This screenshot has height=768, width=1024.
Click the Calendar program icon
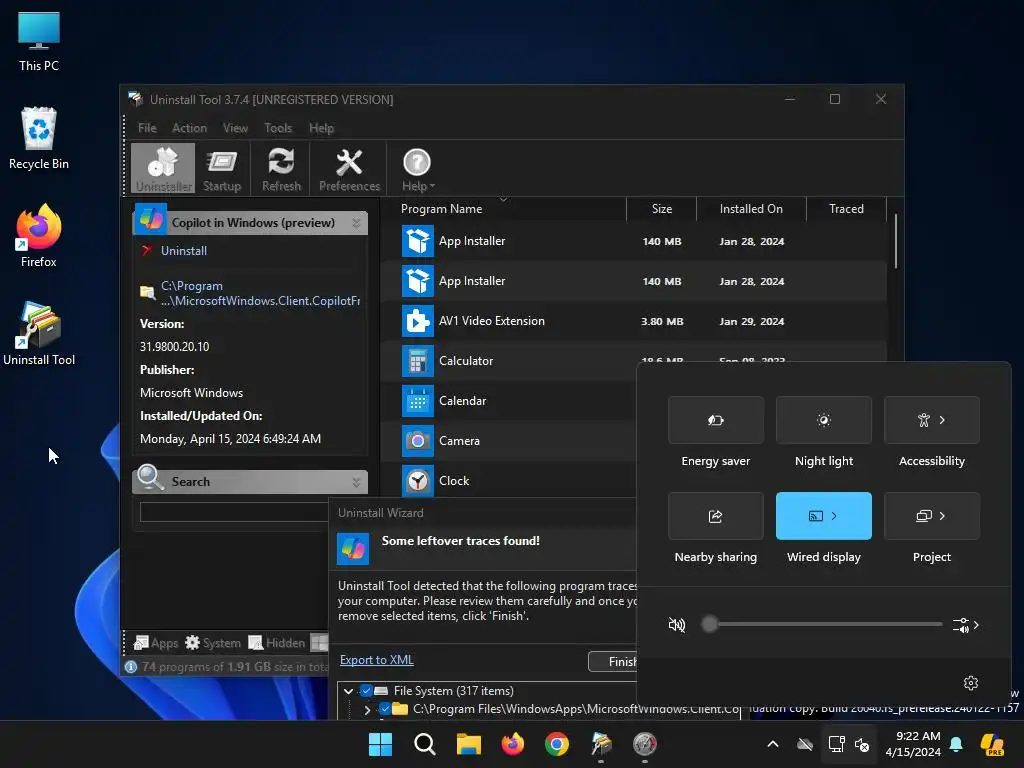(x=417, y=401)
